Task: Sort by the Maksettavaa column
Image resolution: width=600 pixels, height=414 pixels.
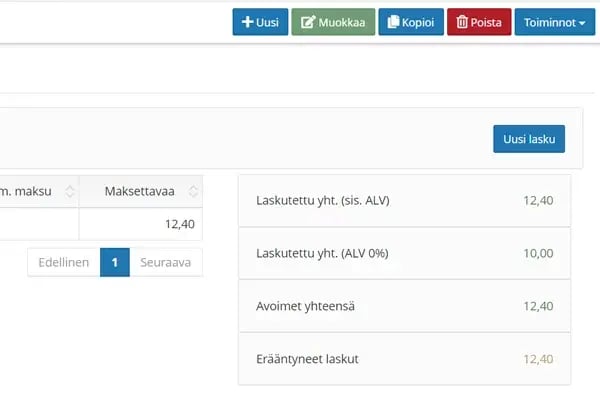Action: pyautogui.click(x=193, y=191)
